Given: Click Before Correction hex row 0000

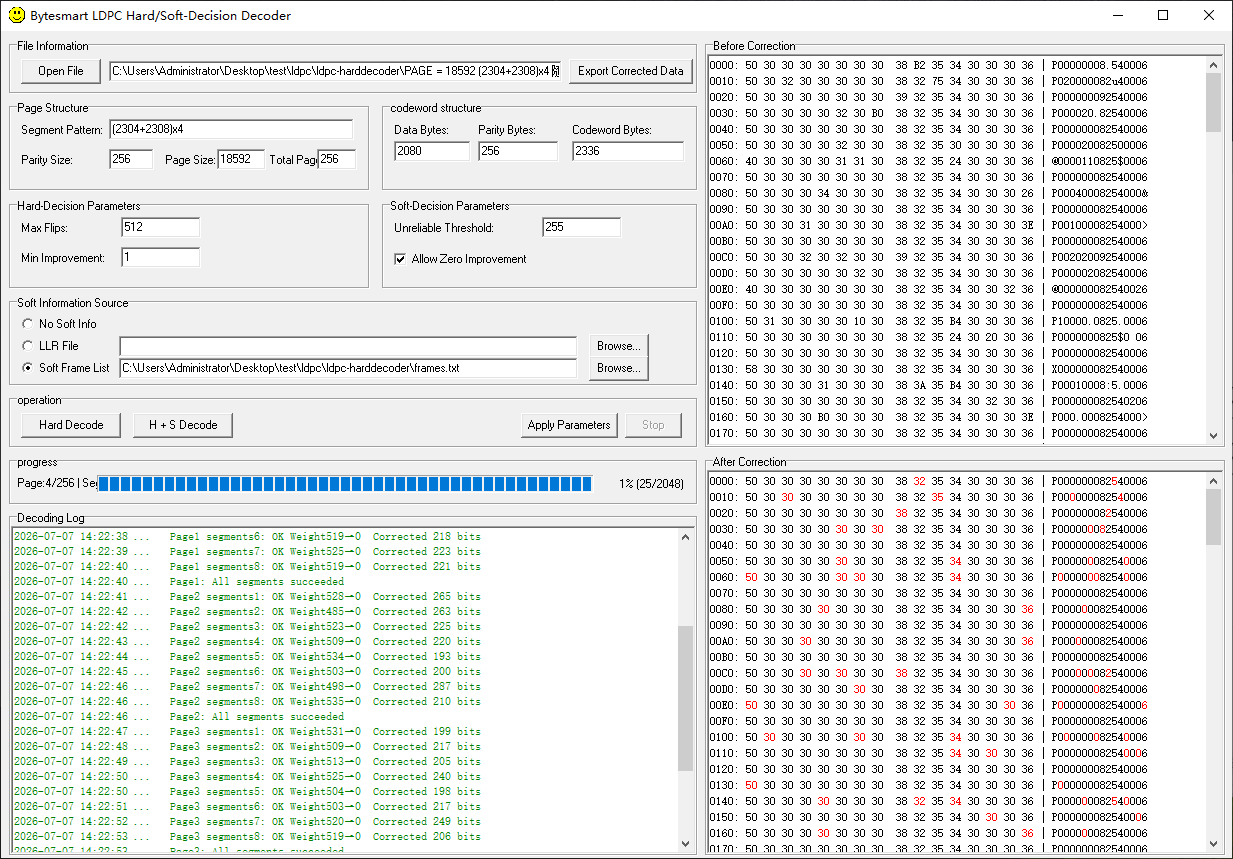Looking at the screenshot, I should [929, 65].
